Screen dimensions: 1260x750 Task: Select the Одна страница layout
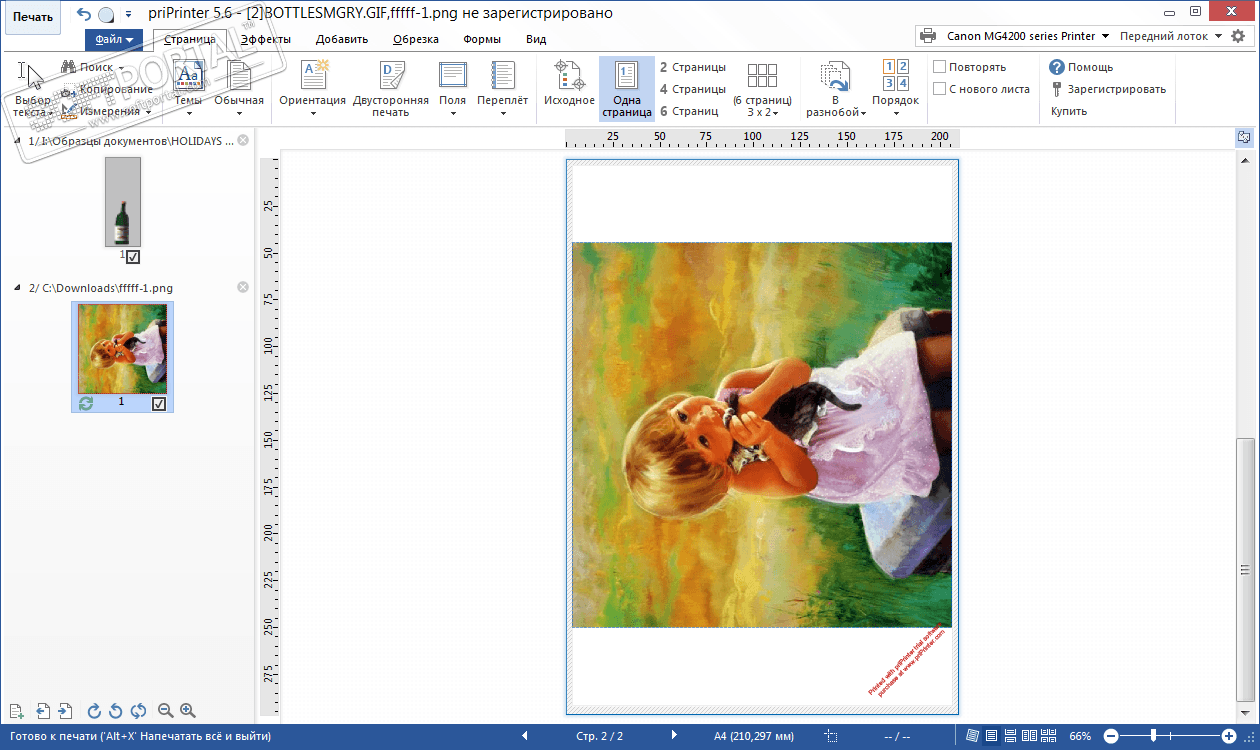(x=627, y=89)
